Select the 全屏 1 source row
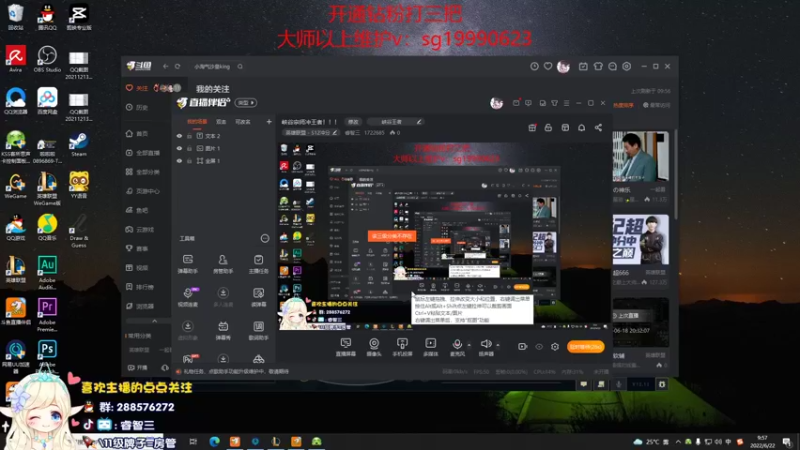Screen dimensions: 800x450 point(224,161)
